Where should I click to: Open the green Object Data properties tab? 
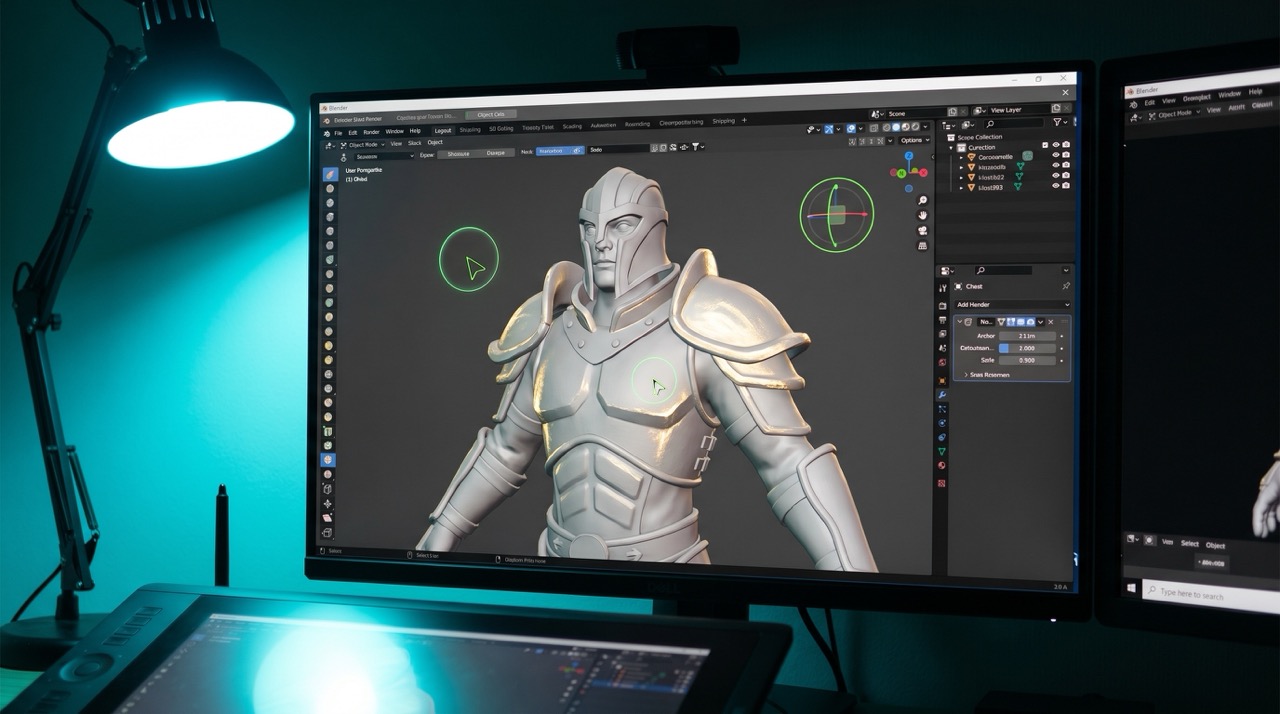click(x=942, y=452)
